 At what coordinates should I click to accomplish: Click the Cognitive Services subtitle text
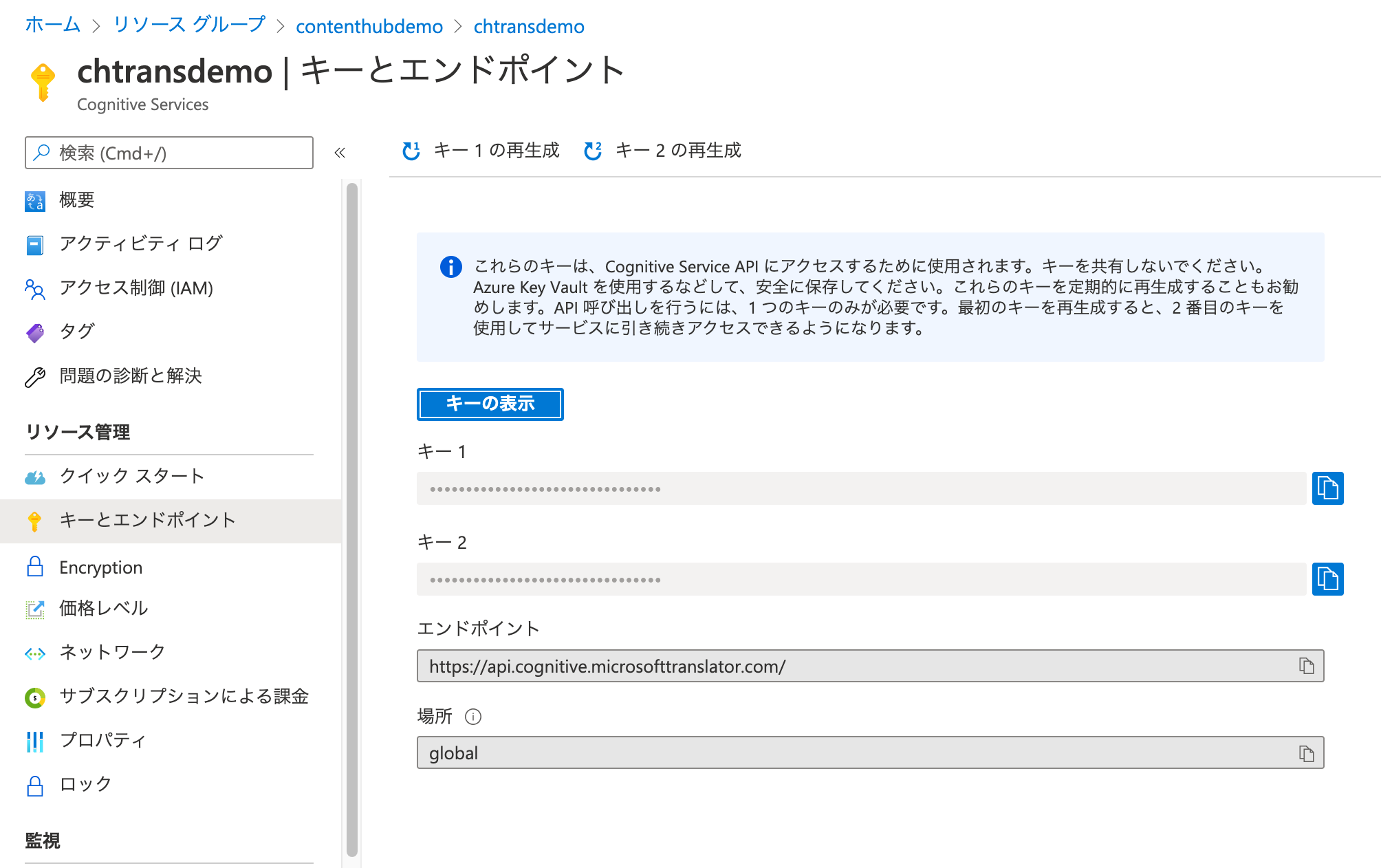(143, 105)
